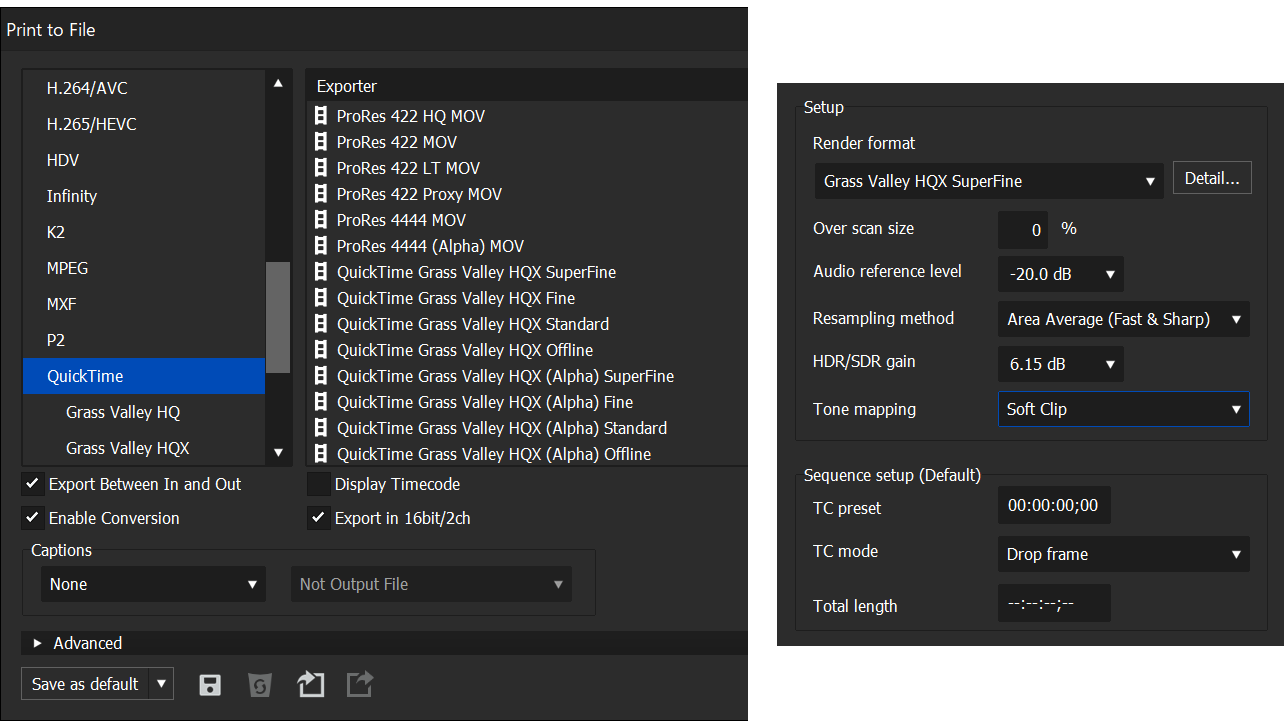1284x728 pixels.
Task: Select QuickTime in the category list
Action: point(144,376)
